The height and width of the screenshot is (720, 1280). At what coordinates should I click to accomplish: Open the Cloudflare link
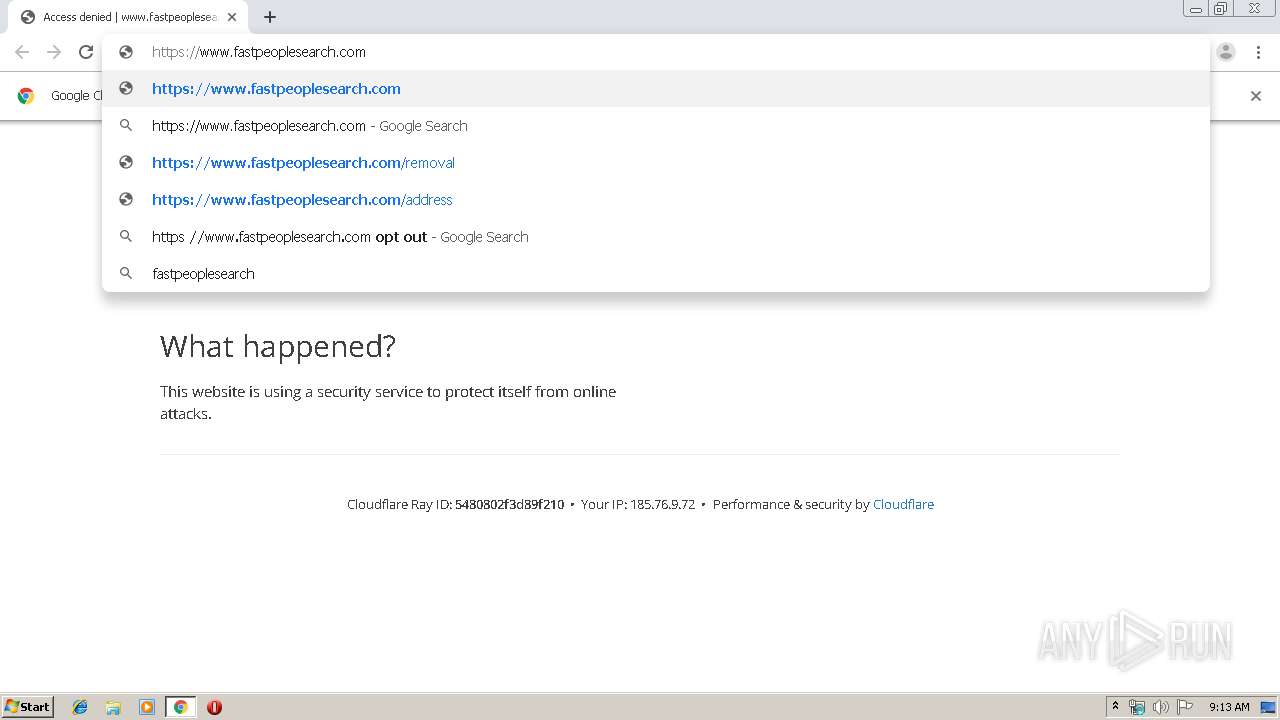point(903,504)
